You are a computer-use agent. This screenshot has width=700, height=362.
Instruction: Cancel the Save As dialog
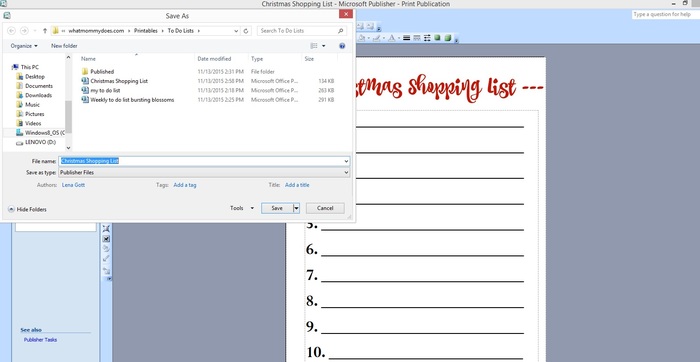pyautogui.click(x=325, y=208)
